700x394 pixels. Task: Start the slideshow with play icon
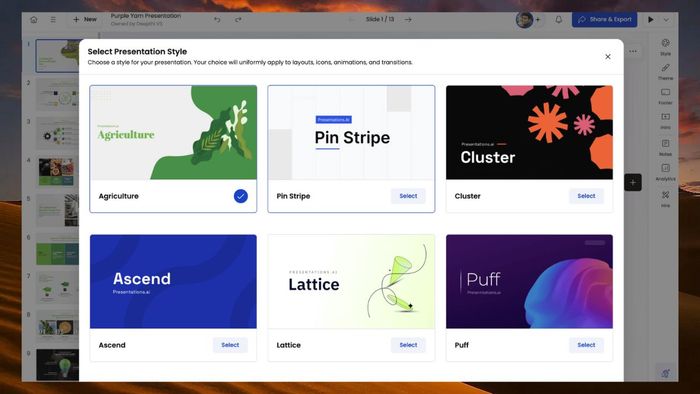click(x=651, y=20)
